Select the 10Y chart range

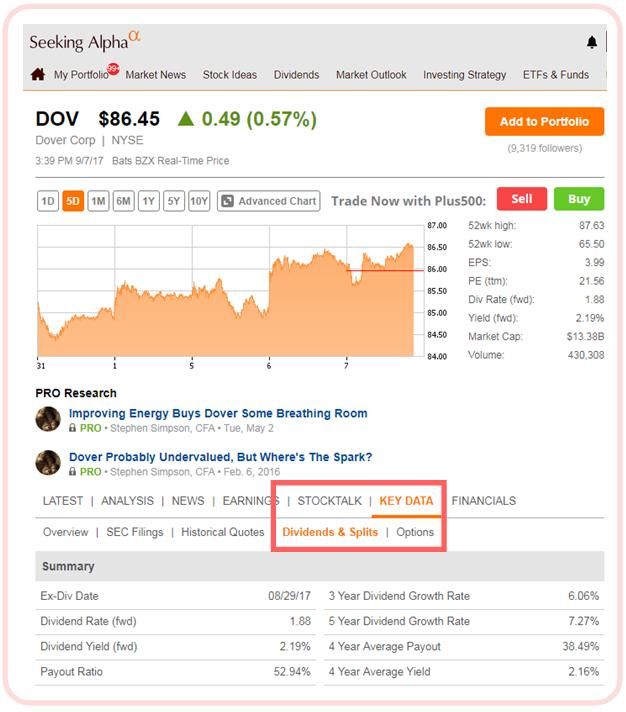click(x=199, y=201)
